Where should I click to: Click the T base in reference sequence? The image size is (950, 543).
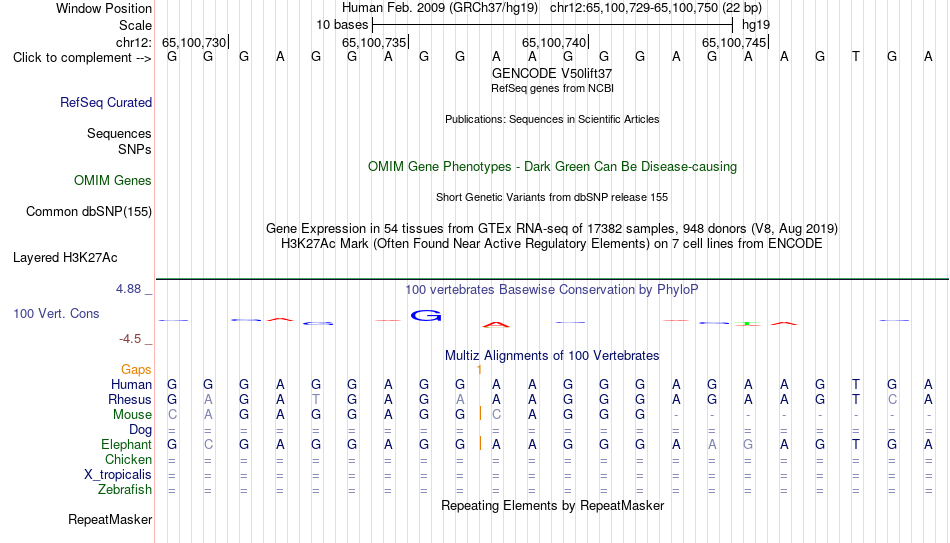click(x=855, y=56)
